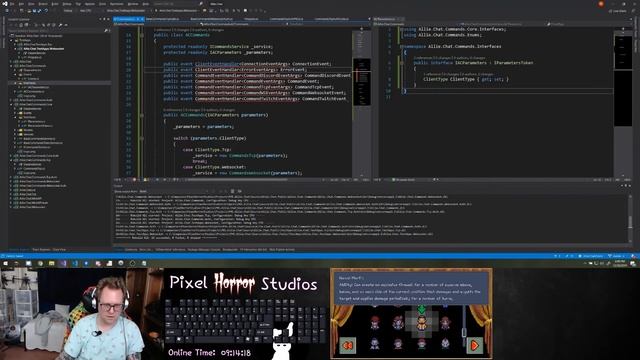Click the notifications icon in the status bar
The width and height of the screenshot is (640, 360).
633,256
